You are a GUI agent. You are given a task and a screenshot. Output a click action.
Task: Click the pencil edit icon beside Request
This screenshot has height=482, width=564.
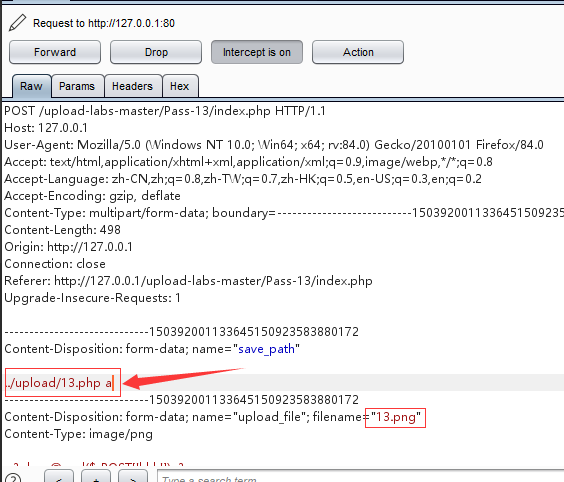point(17,23)
